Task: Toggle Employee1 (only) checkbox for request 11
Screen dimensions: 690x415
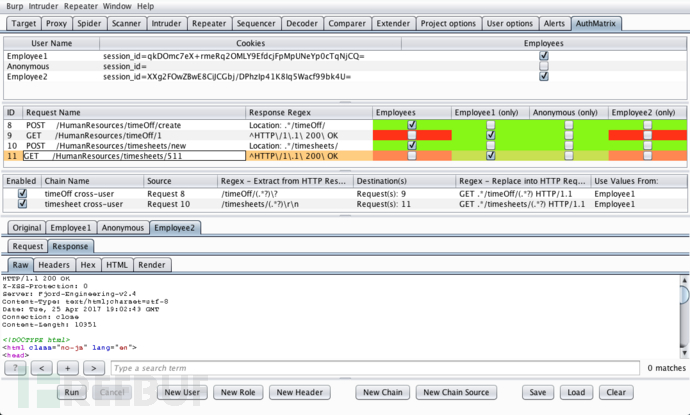Action: (x=491, y=155)
